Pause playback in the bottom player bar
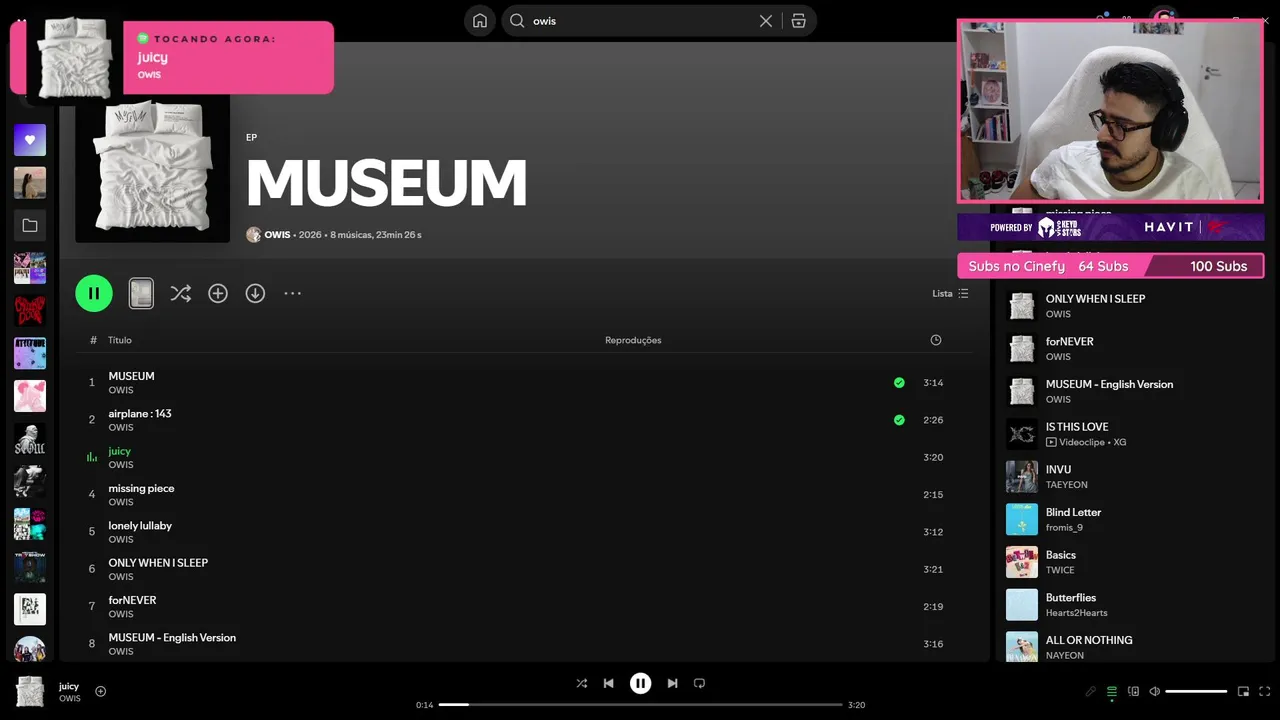The width and height of the screenshot is (1280, 720). coord(640,683)
